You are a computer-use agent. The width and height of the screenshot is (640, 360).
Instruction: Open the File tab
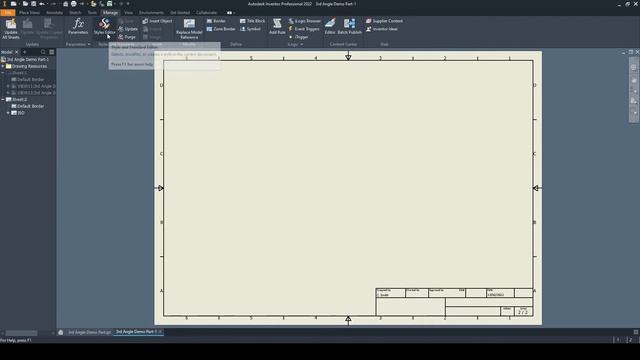[8, 13]
